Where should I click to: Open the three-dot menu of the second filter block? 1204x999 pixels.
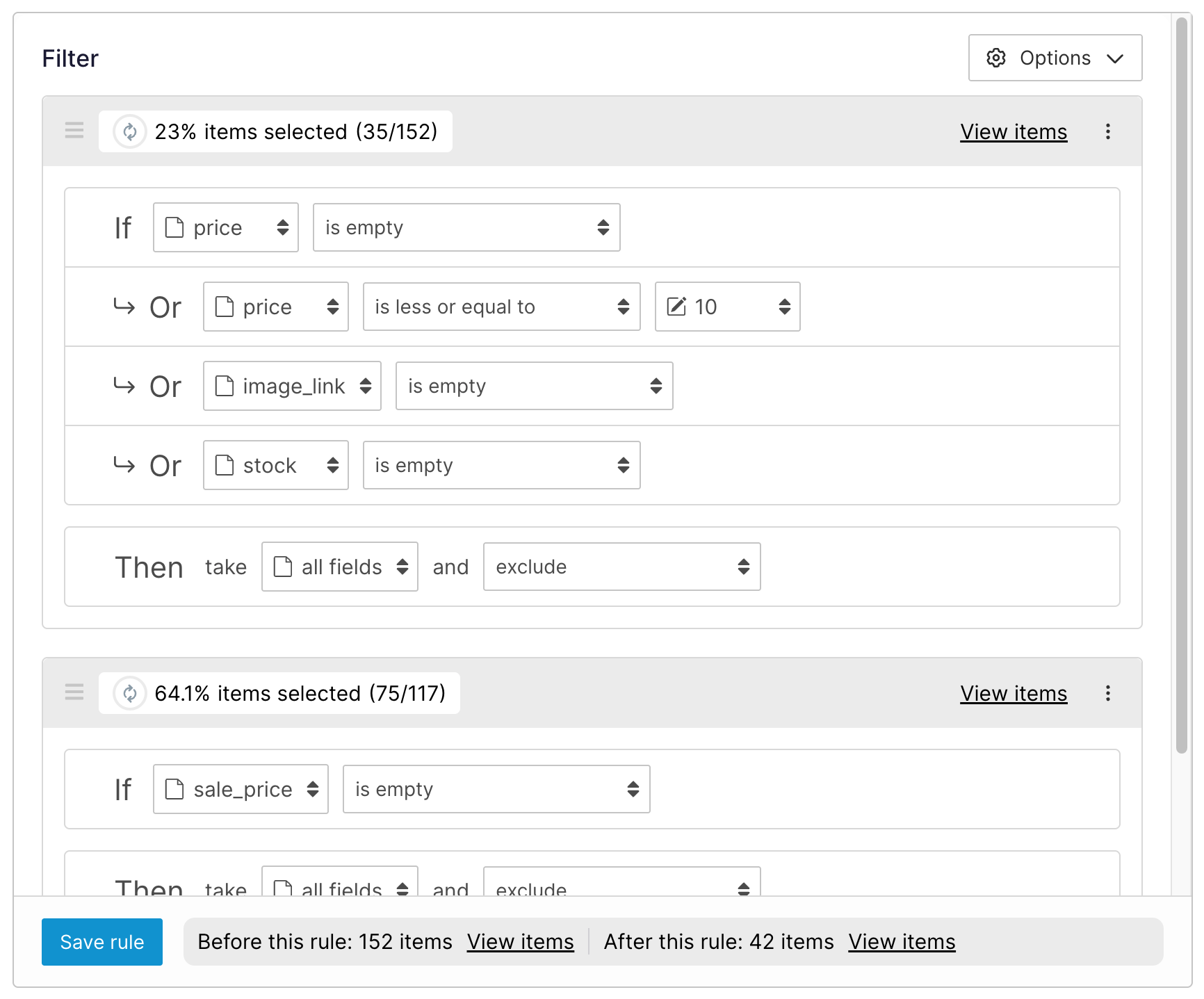(x=1107, y=693)
